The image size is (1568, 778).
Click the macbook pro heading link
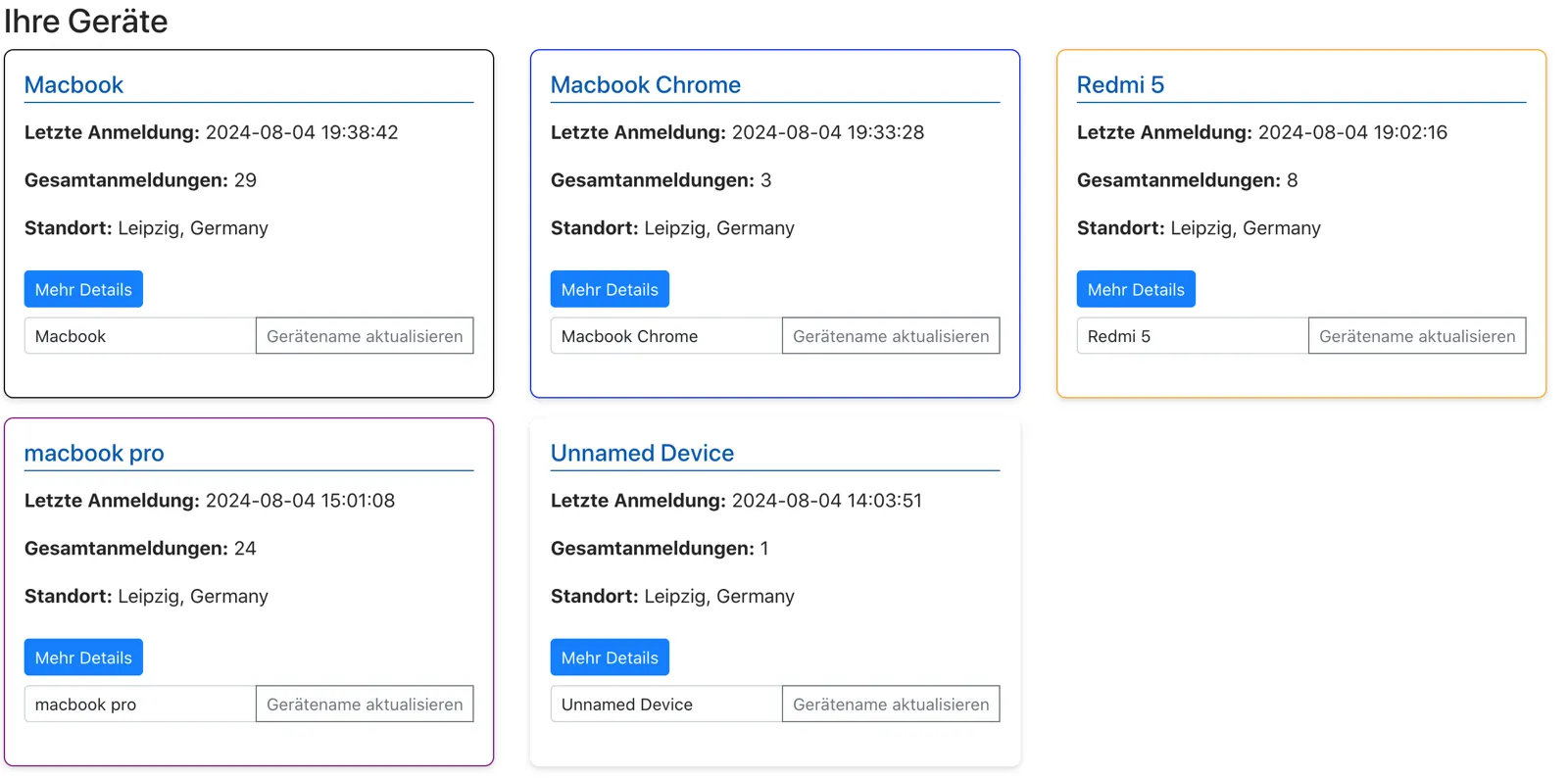[x=94, y=454]
